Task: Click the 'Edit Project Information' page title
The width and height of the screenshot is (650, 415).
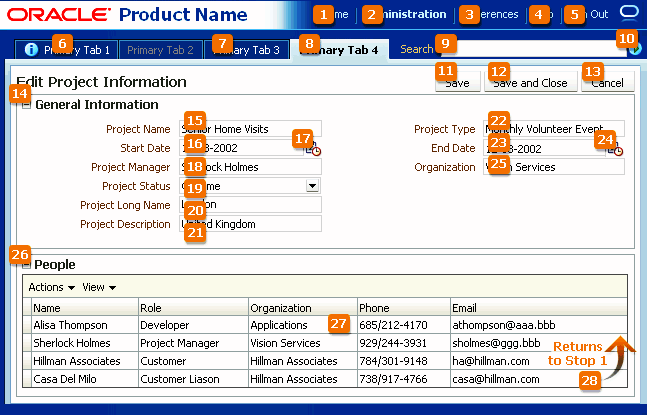Action: [101, 82]
